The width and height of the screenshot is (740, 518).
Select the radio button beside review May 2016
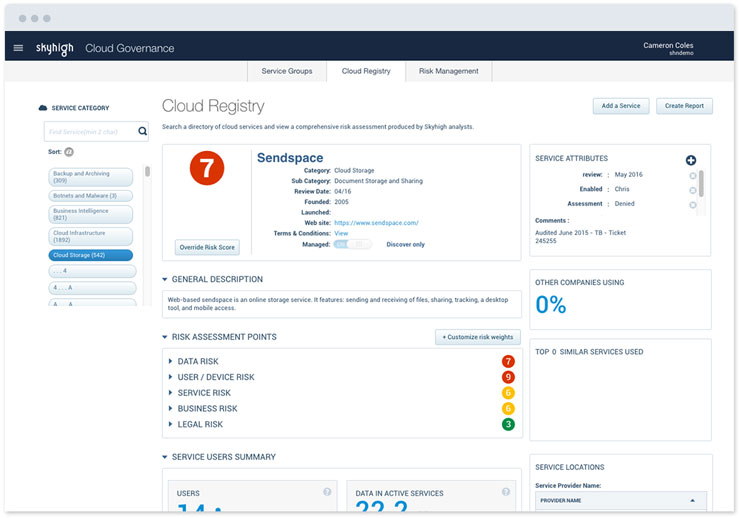coord(693,175)
